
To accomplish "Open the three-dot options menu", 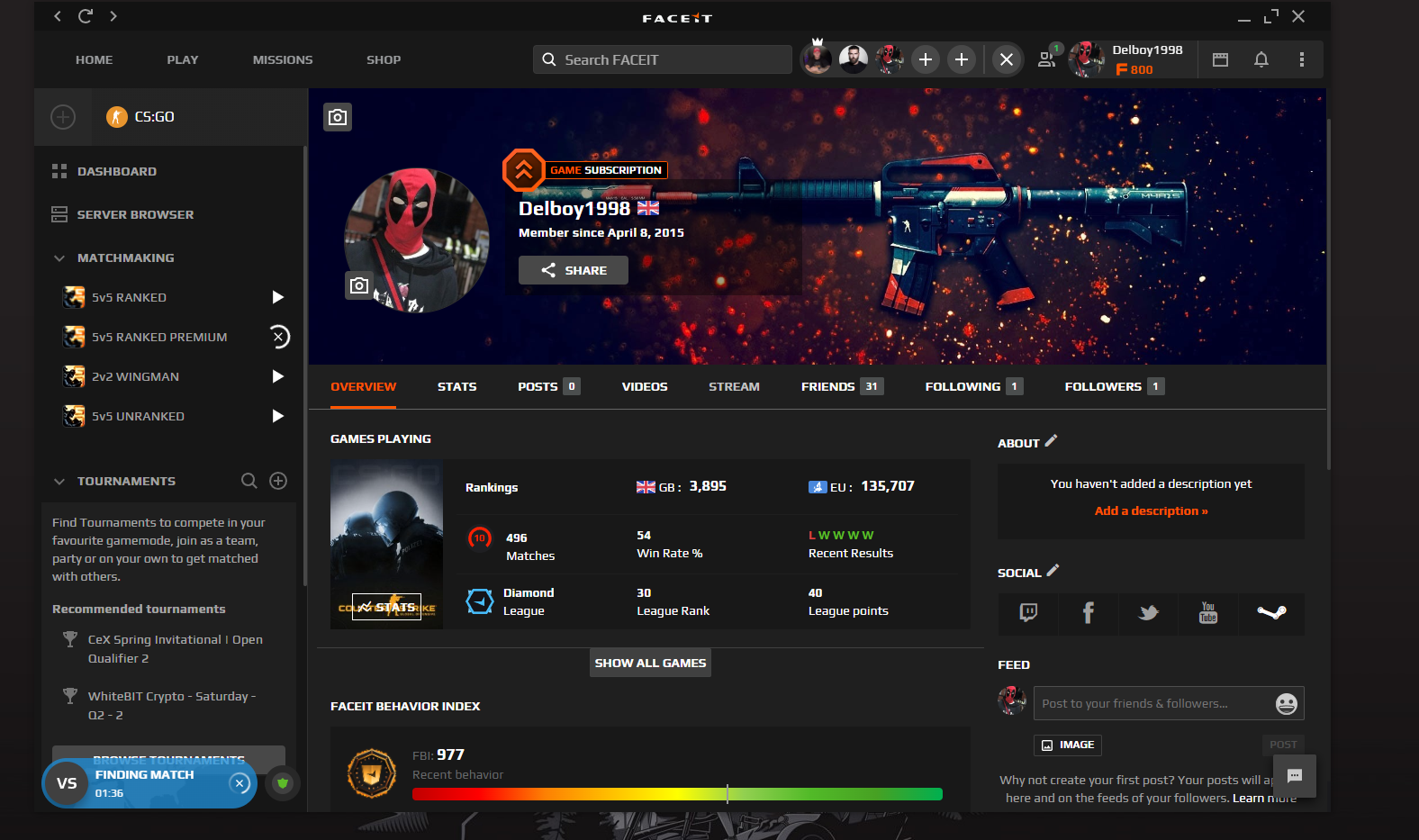I will [x=1302, y=59].
